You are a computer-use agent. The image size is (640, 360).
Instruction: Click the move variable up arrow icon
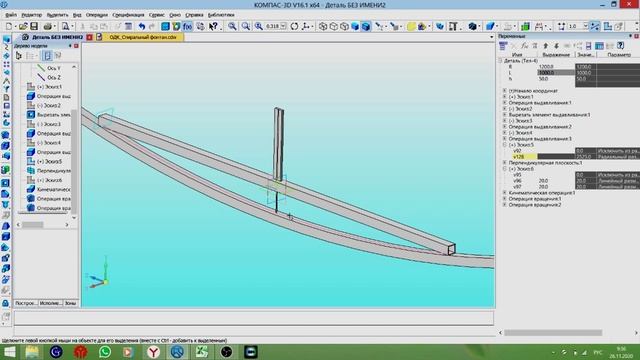pos(545,46)
